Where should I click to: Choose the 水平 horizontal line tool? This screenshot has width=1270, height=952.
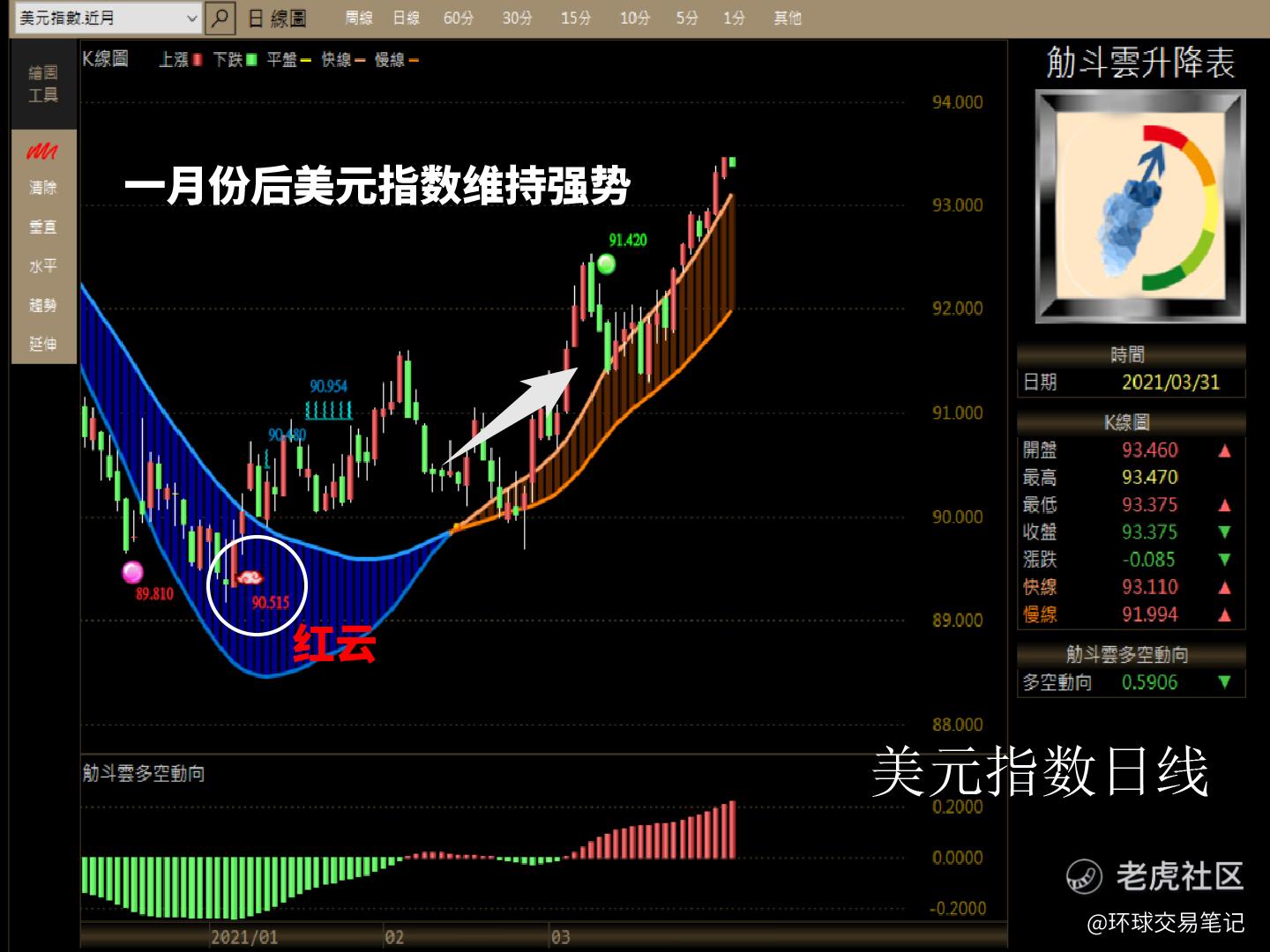(x=43, y=266)
